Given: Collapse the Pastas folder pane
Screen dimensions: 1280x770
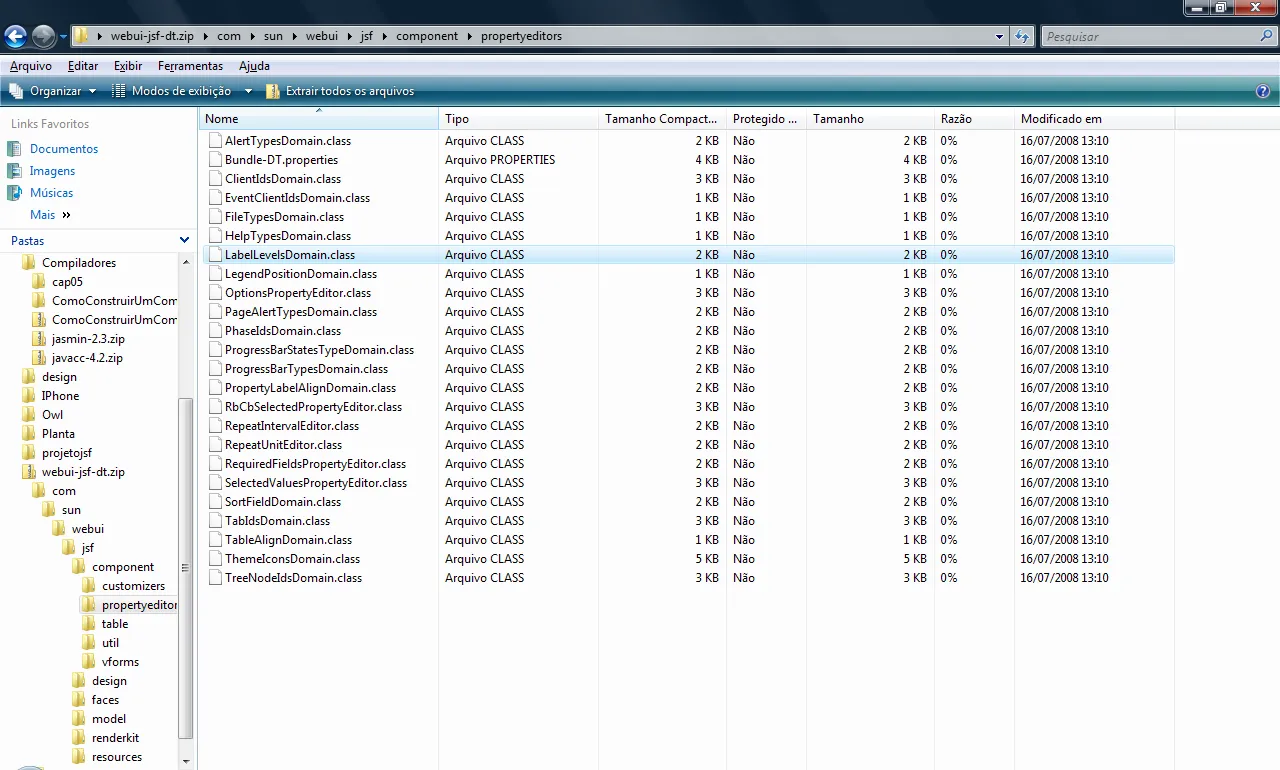Looking at the screenshot, I should coord(184,241).
